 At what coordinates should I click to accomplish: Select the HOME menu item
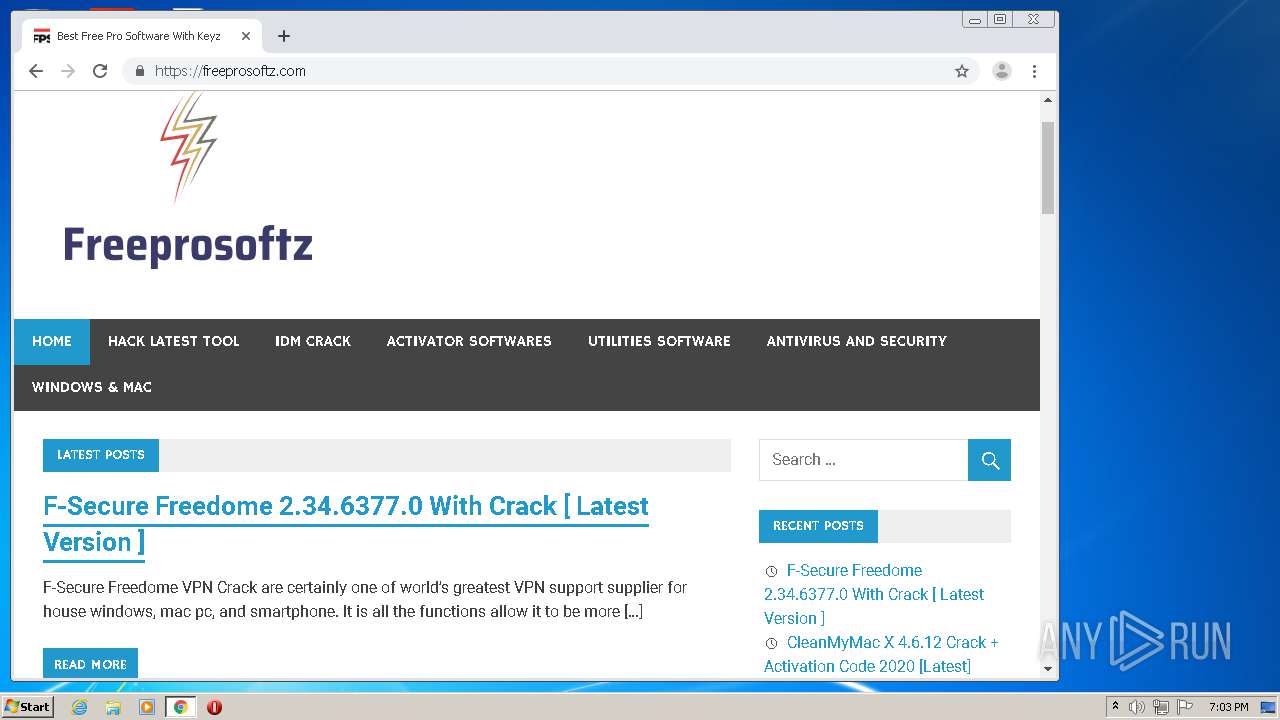pos(52,342)
